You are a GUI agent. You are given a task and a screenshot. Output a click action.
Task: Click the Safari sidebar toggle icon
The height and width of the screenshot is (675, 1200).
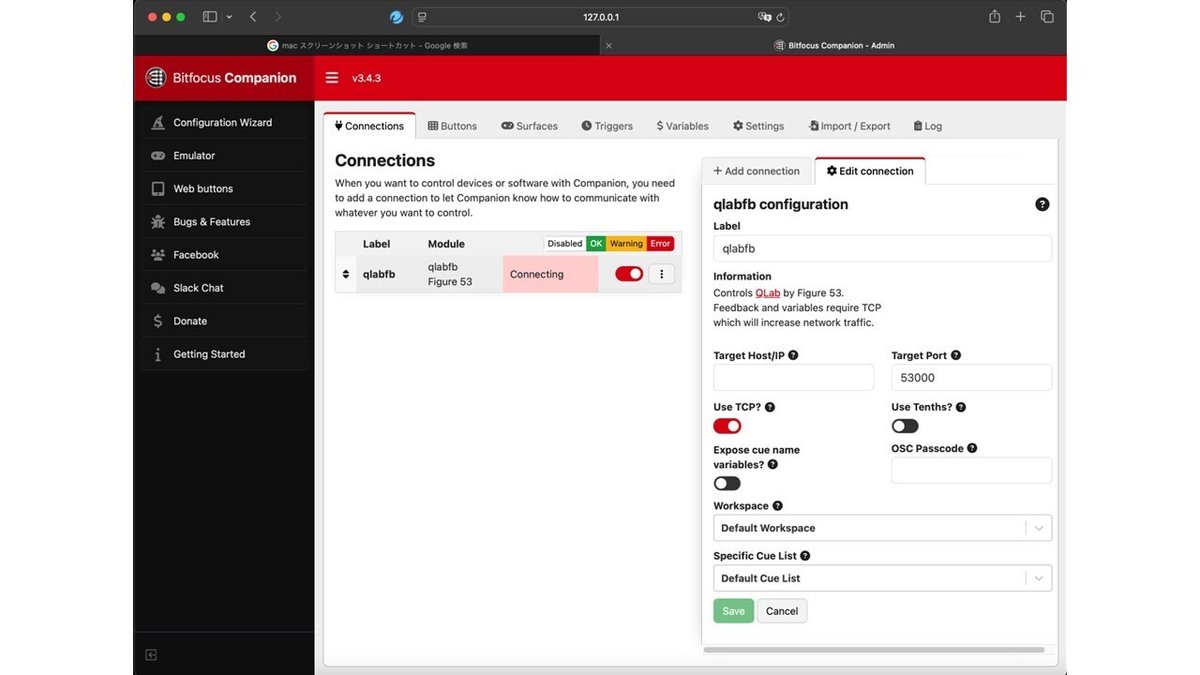210,17
